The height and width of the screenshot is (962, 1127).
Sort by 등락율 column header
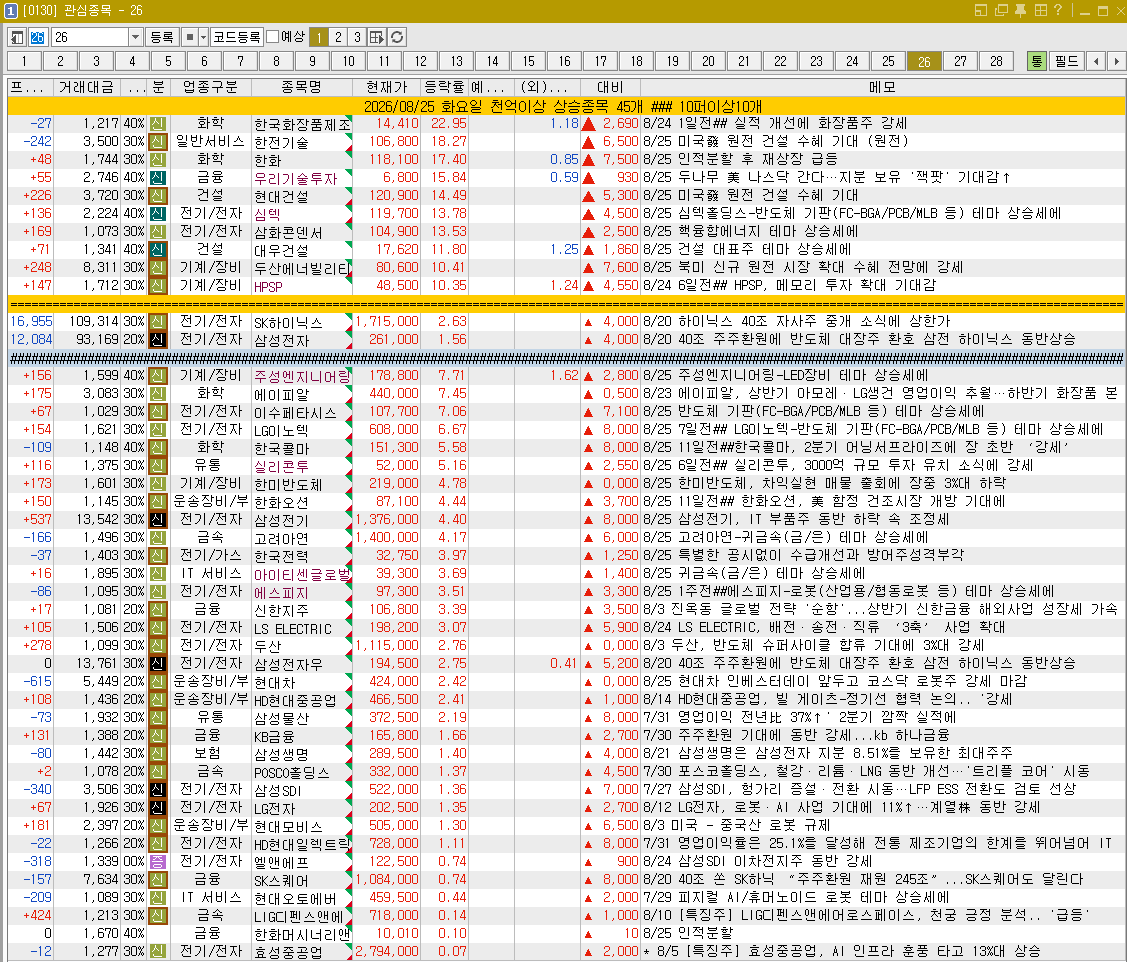point(444,87)
